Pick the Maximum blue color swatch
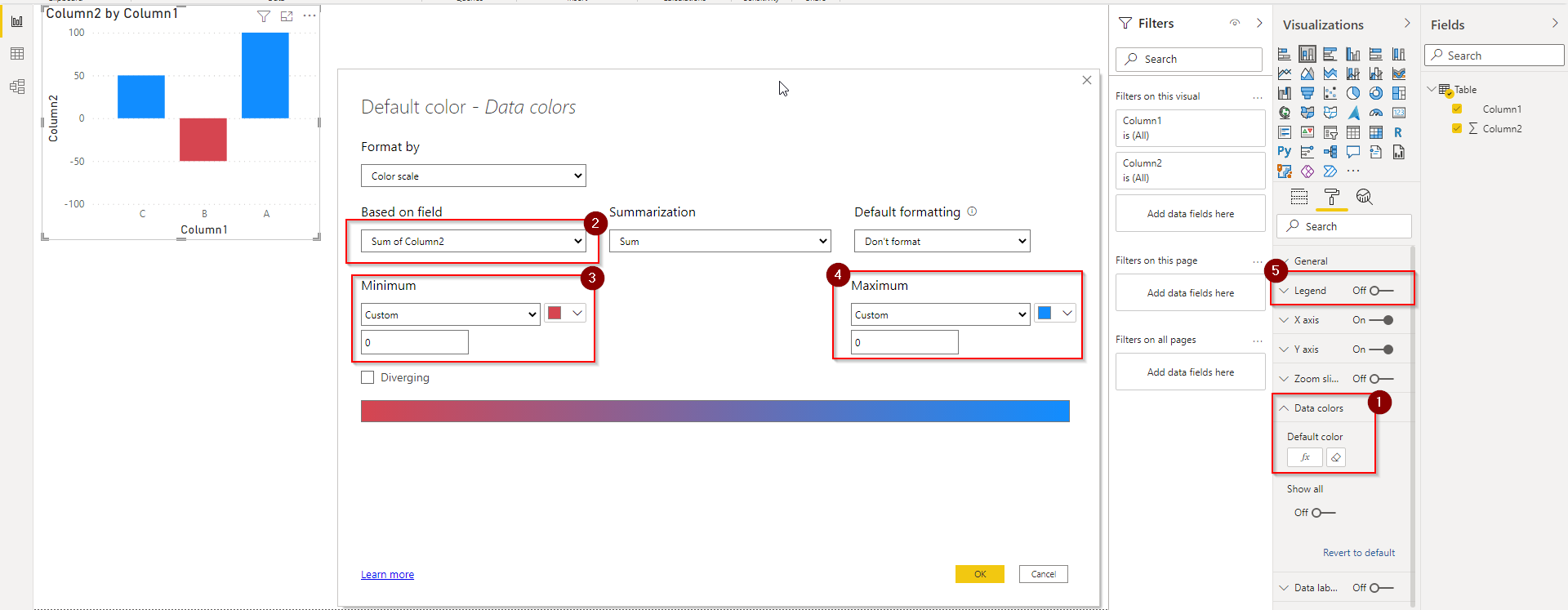Image resolution: width=1568 pixels, height=610 pixels. pyautogui.click(x=1045, y=313)
